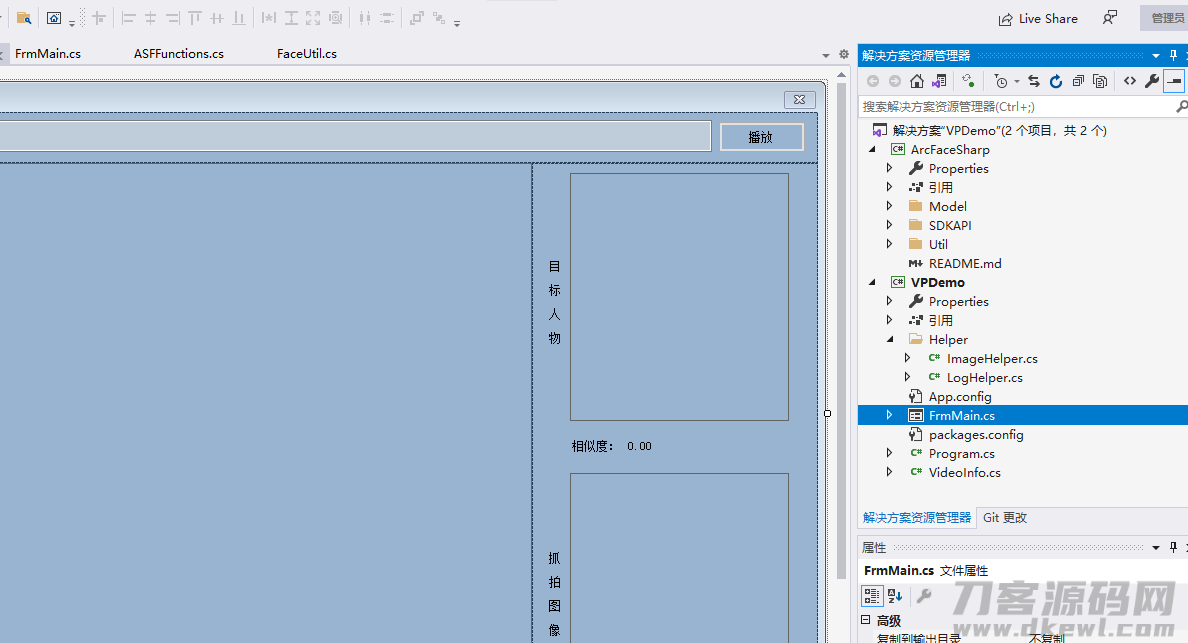Click the View Code icon
Viewport: 1188px width, 643px height.
[1130, 81]
